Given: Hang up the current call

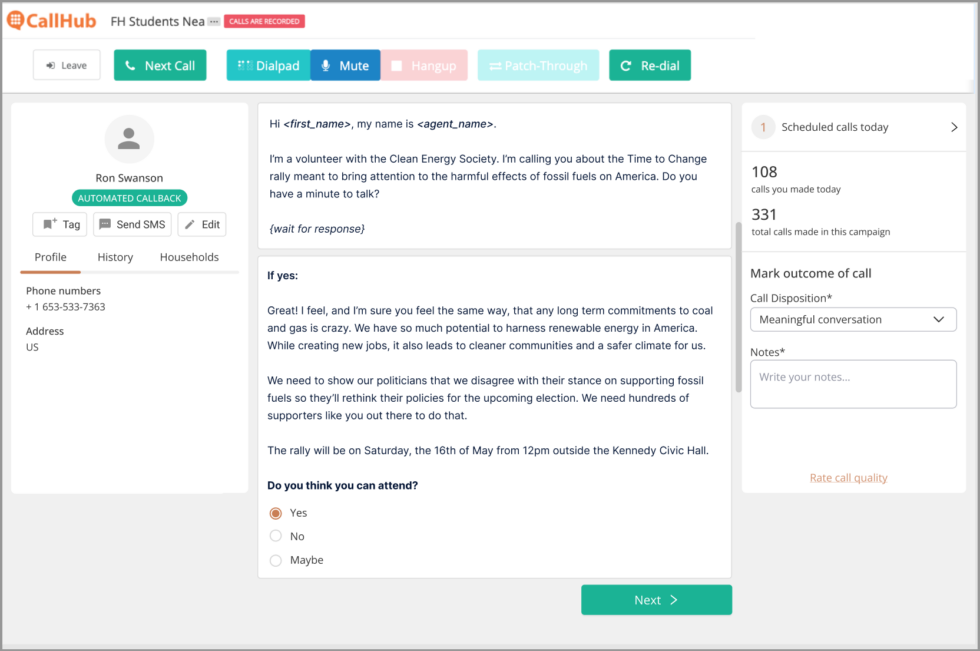Looking at the screenshot, I should tap(424, 65).
